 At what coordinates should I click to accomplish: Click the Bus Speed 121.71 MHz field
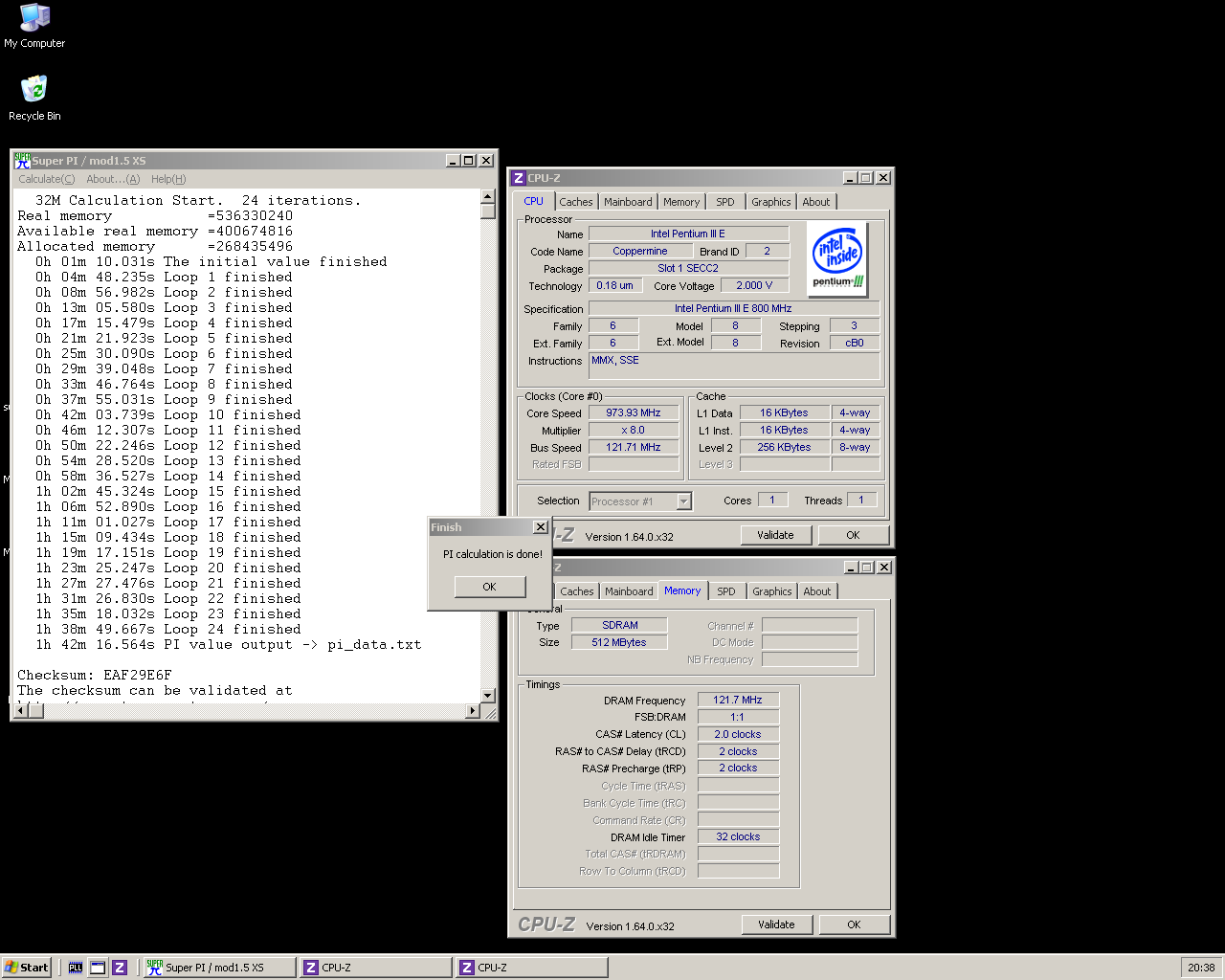click(x=633, y=447)
